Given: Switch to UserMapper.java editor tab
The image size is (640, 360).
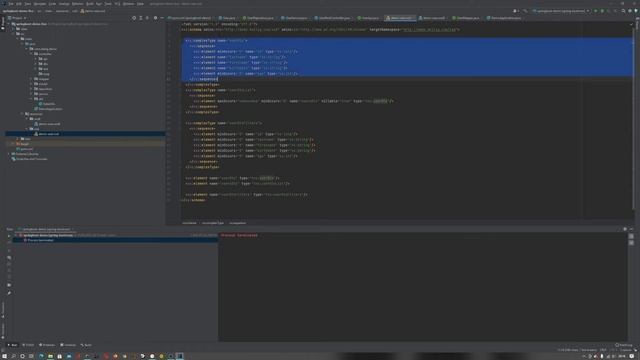Looking at the screenshot, I should [x=466, y=18].
